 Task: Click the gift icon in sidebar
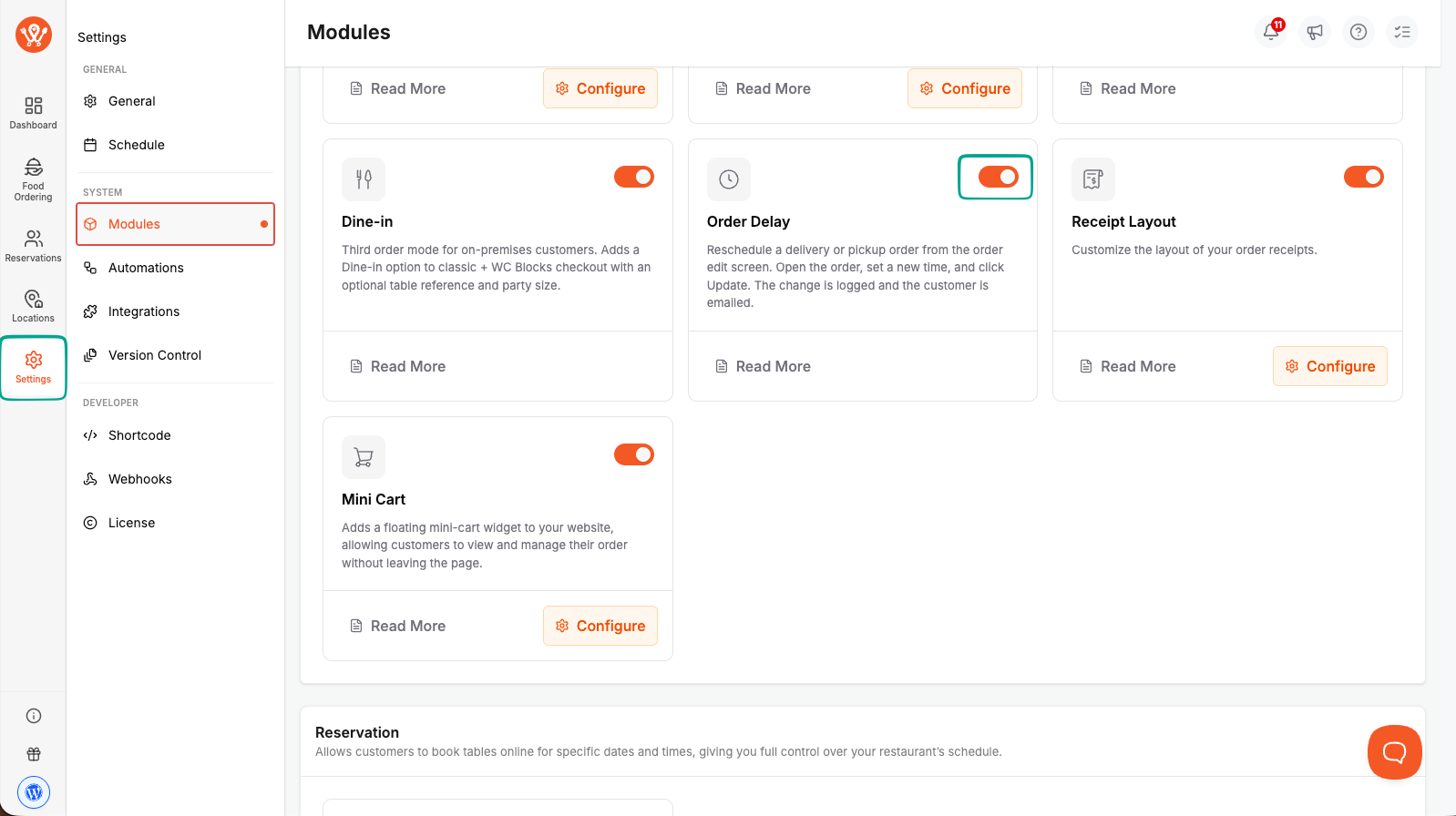34,754
